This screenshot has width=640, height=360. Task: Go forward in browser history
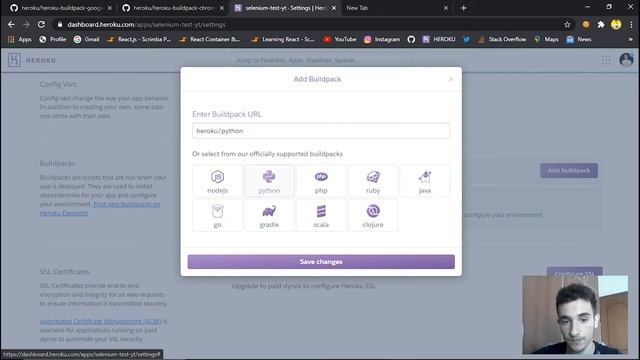(x=26, y=24)
